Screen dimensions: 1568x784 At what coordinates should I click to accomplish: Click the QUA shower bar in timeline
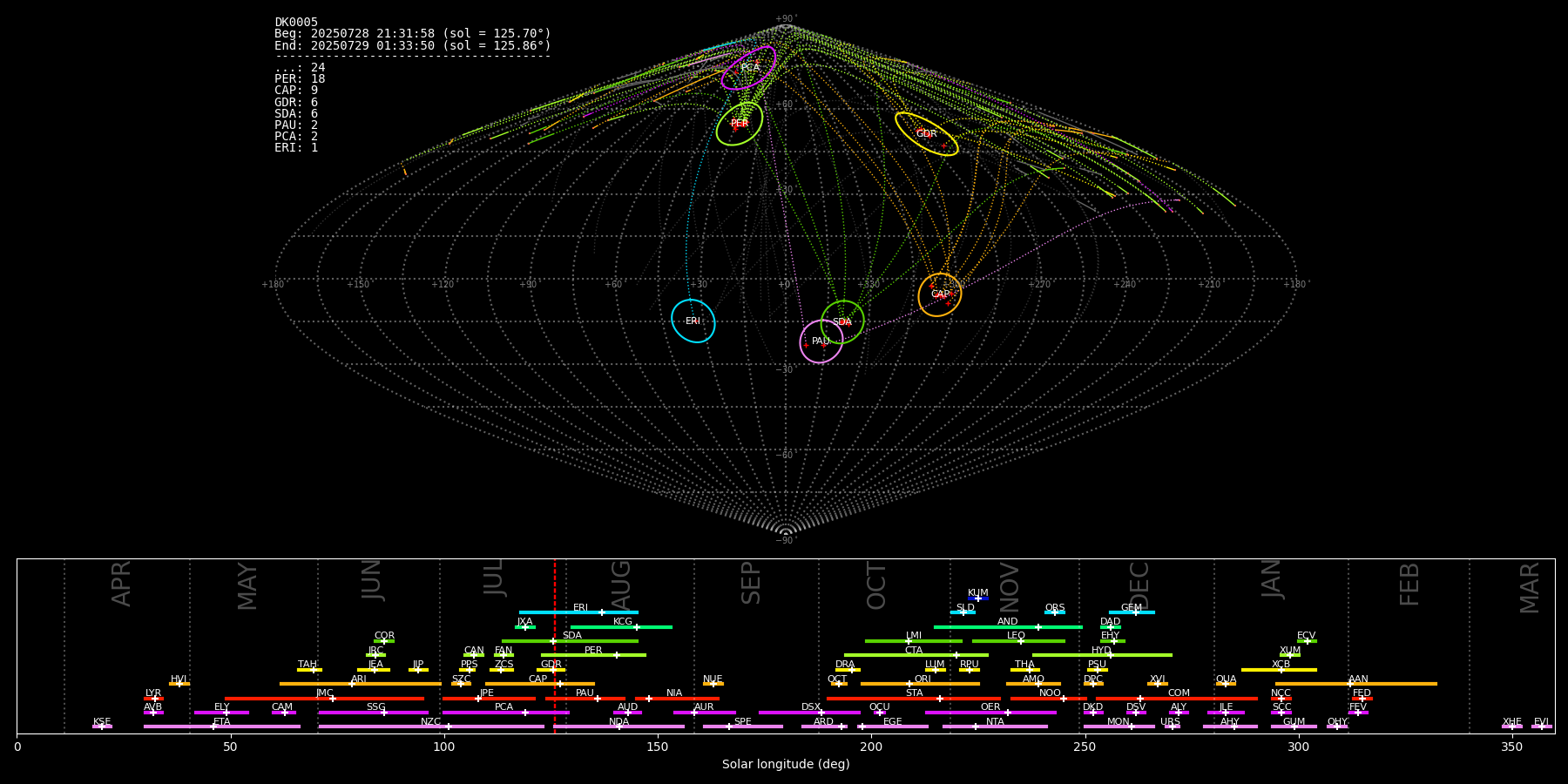point(1226,684)
